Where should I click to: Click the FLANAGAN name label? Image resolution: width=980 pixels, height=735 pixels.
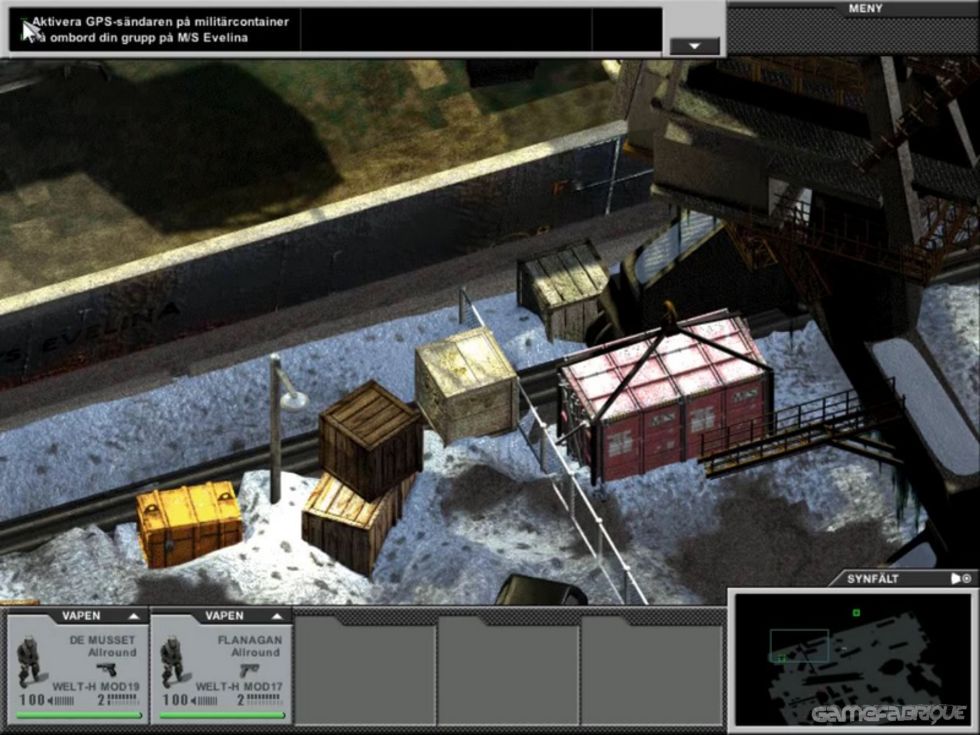(250, 640)
